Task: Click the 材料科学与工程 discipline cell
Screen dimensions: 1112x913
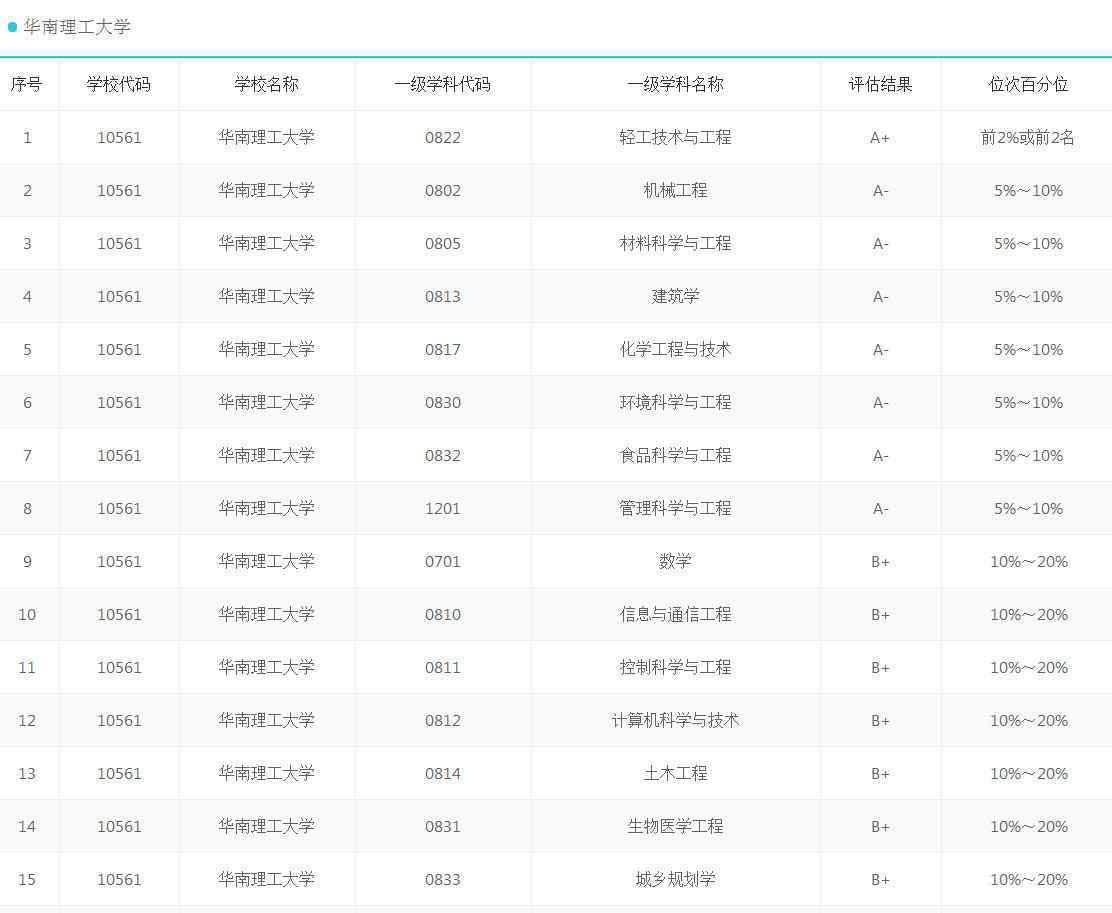Action: [x=675, y=243]
